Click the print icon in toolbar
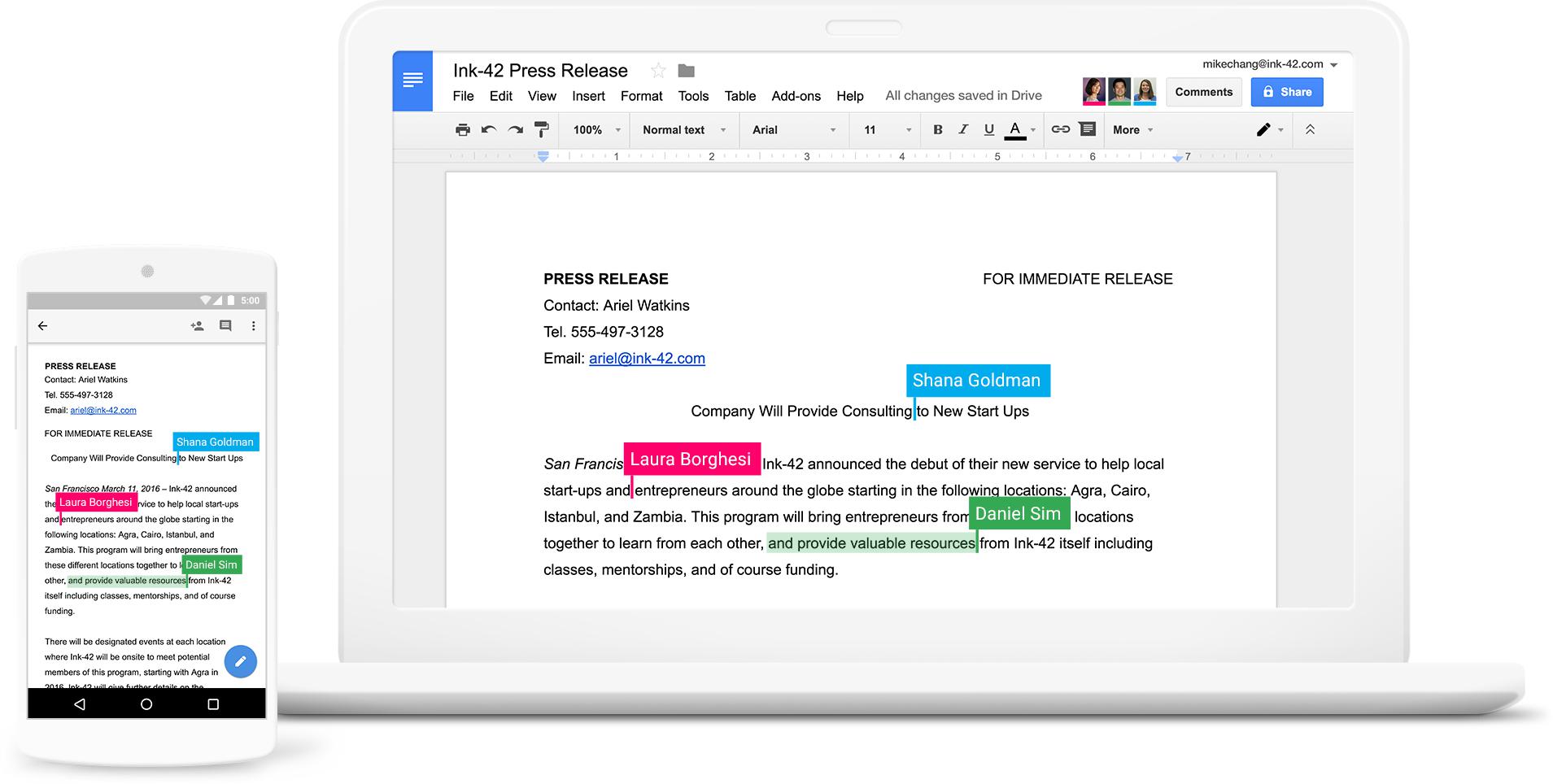Viewport: 1553px width, 784px height. coord(462,130)
